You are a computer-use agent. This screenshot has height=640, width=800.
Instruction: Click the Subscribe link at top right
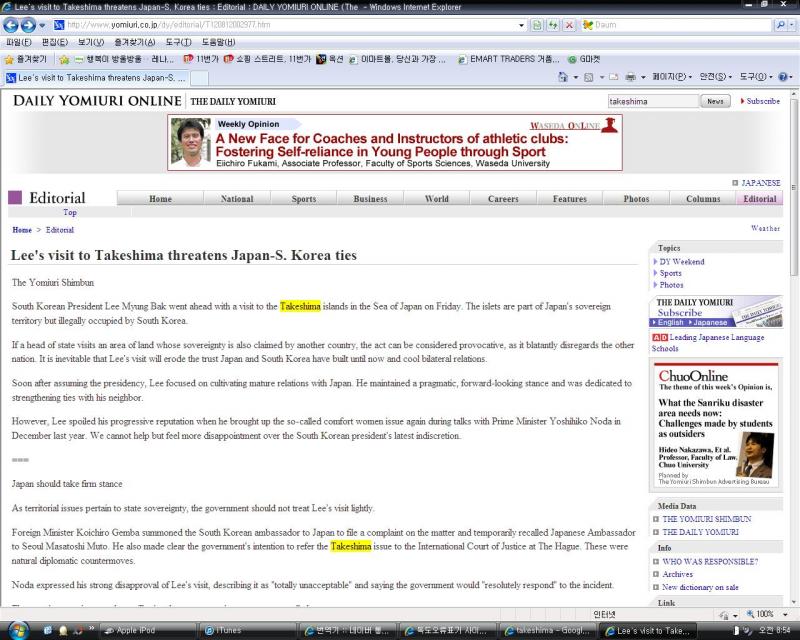762,101
